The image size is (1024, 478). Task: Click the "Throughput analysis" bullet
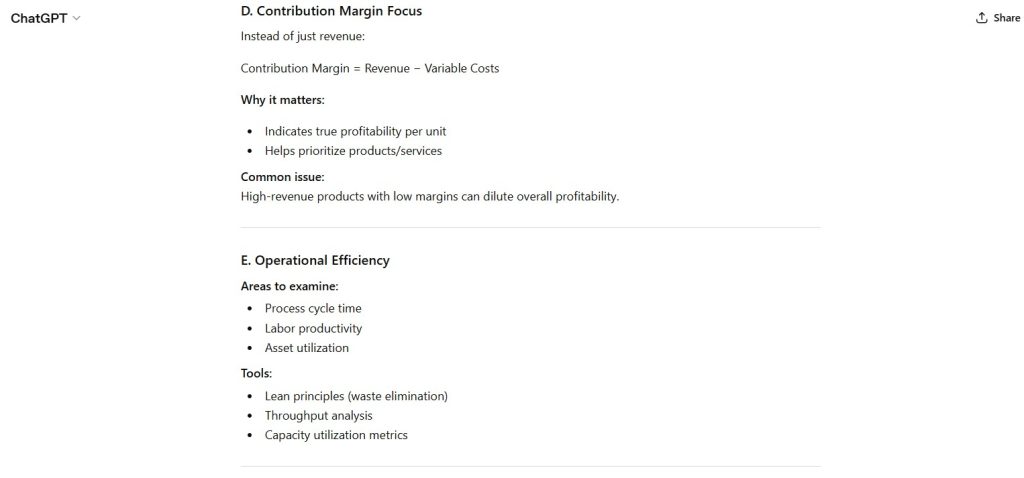[318, 415]
